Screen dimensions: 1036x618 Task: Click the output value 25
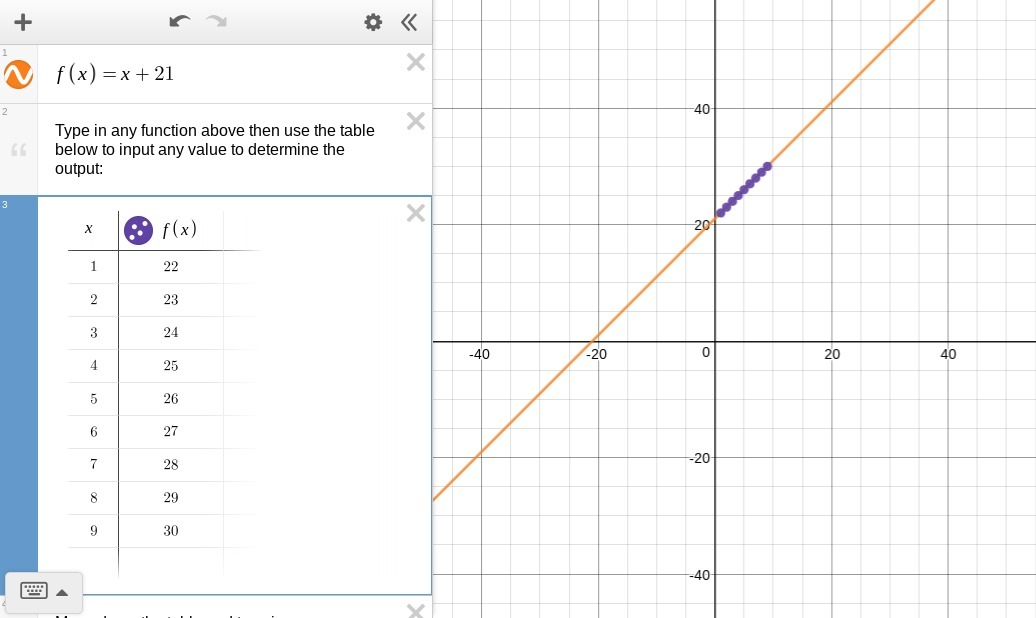click(170, 366)
